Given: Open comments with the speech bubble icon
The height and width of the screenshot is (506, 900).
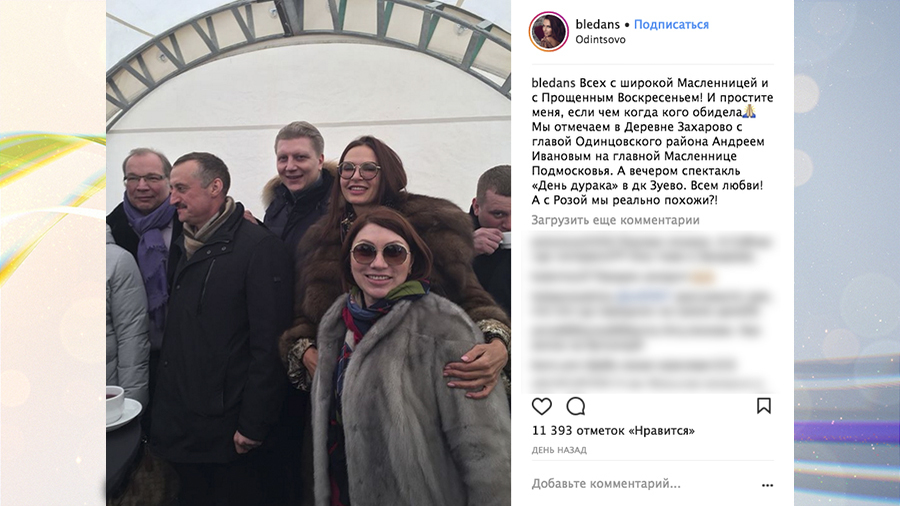Looking at the screenshot, I should point(575,406).
